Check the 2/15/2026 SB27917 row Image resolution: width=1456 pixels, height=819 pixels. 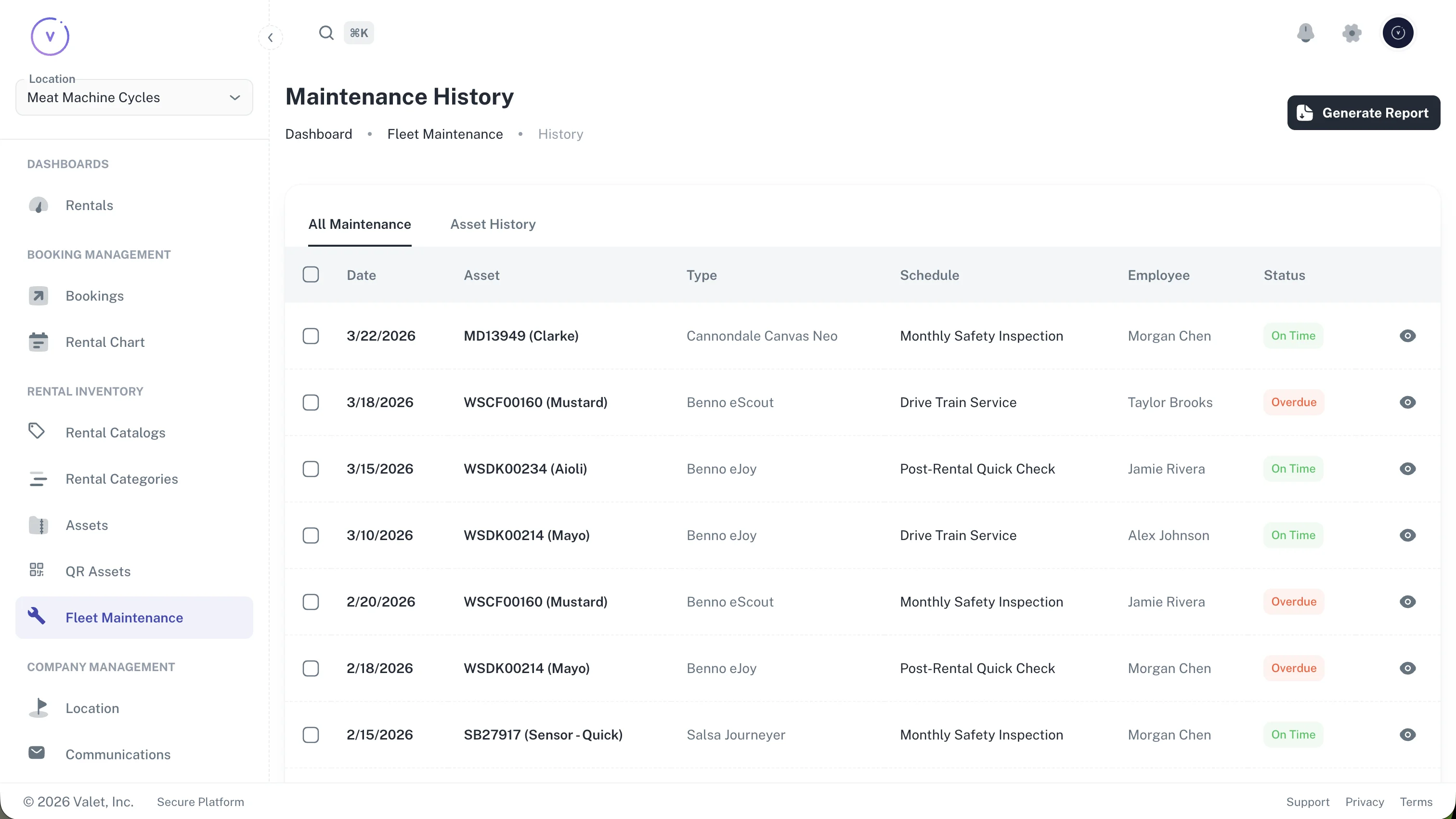[x=310, y=734]
